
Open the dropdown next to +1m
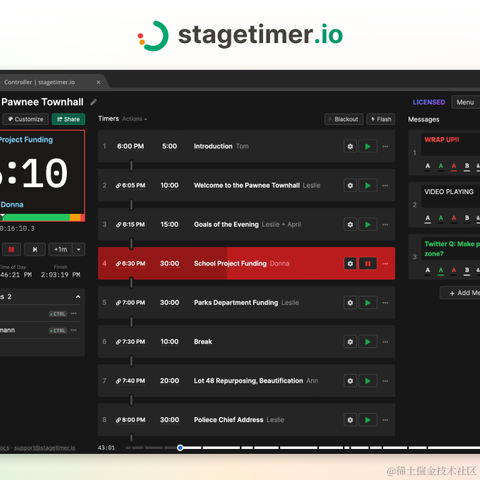(x=79, y=249)
